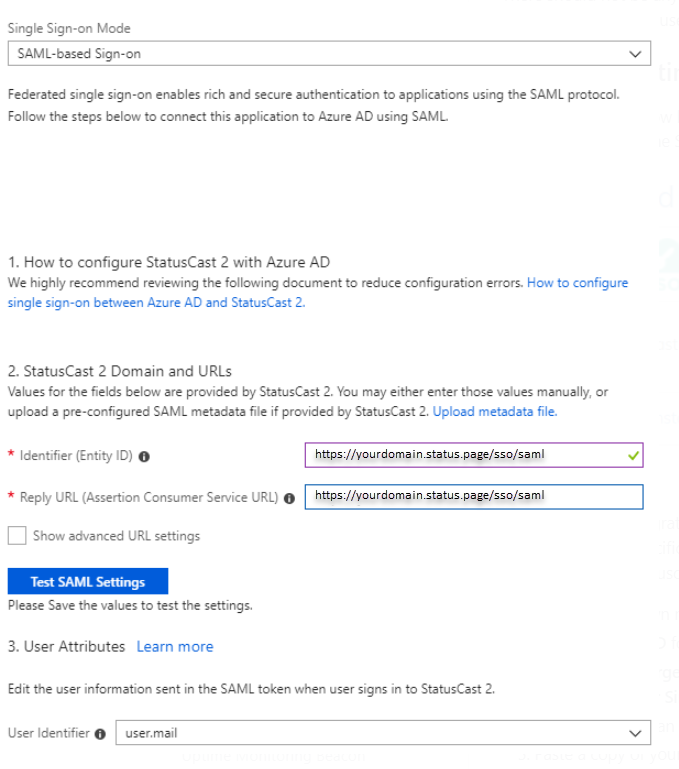
Task: Click 'Please Save the values to test' text
Action: point(130,606)
